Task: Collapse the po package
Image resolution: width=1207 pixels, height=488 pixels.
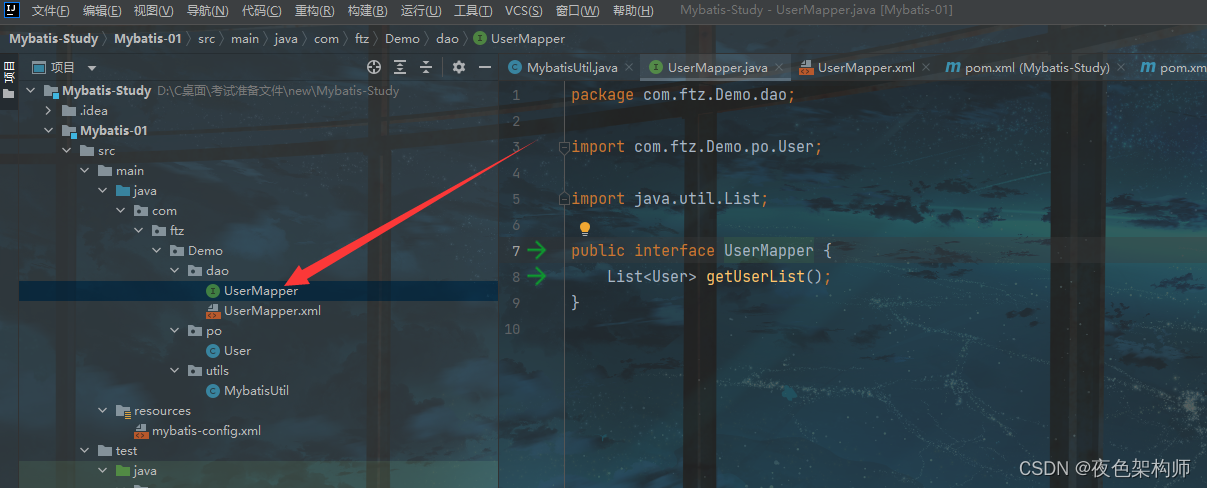Action: coord(174,330)
